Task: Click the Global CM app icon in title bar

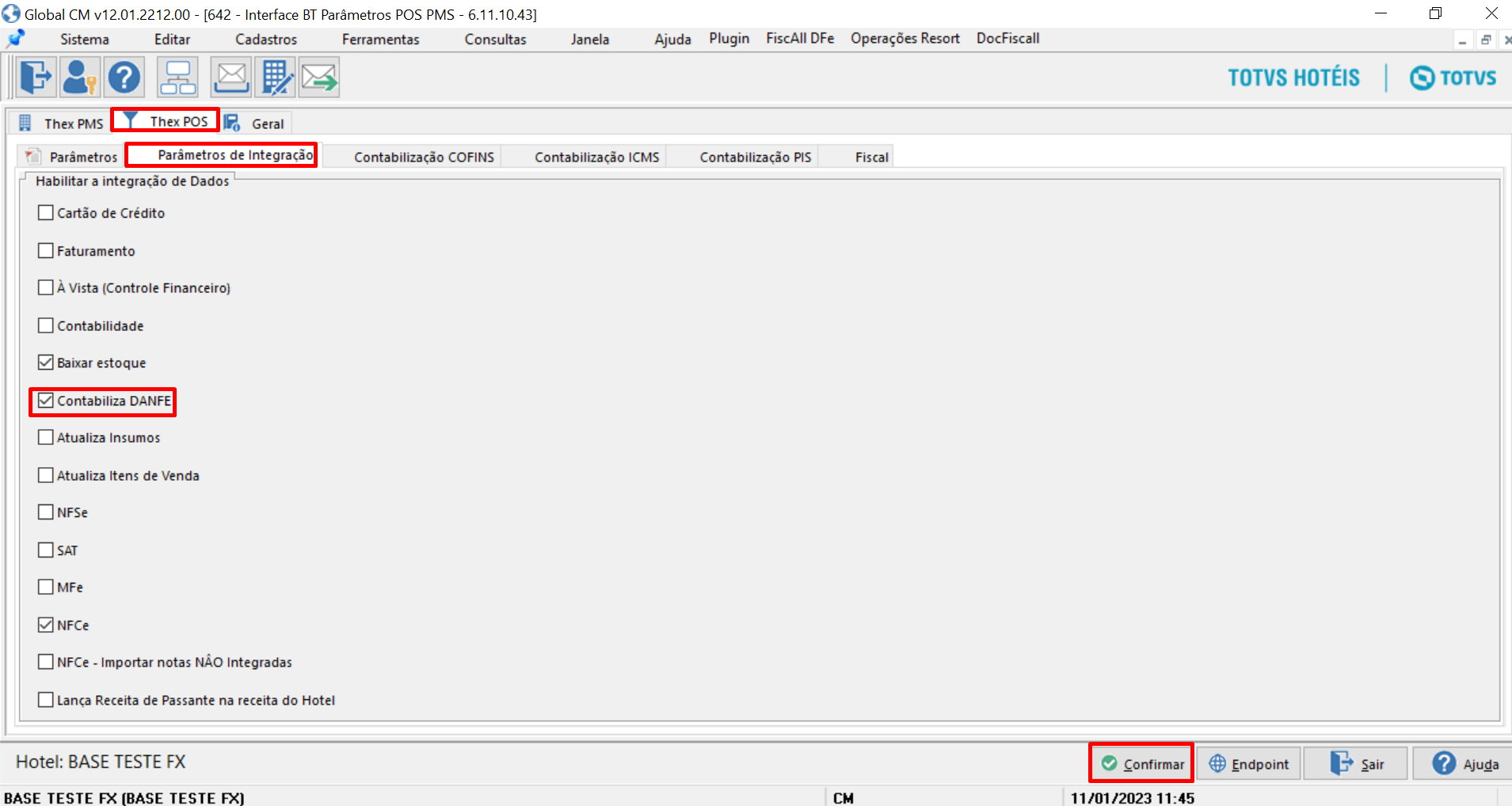Action: (x=11, y=13)
